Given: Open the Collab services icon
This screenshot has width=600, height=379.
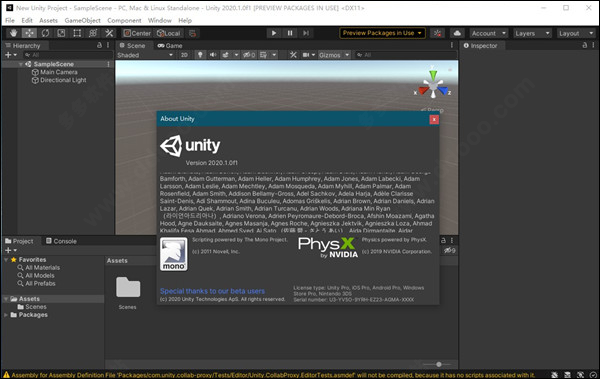Looking at the screenshot, I should tap(437, 33).
